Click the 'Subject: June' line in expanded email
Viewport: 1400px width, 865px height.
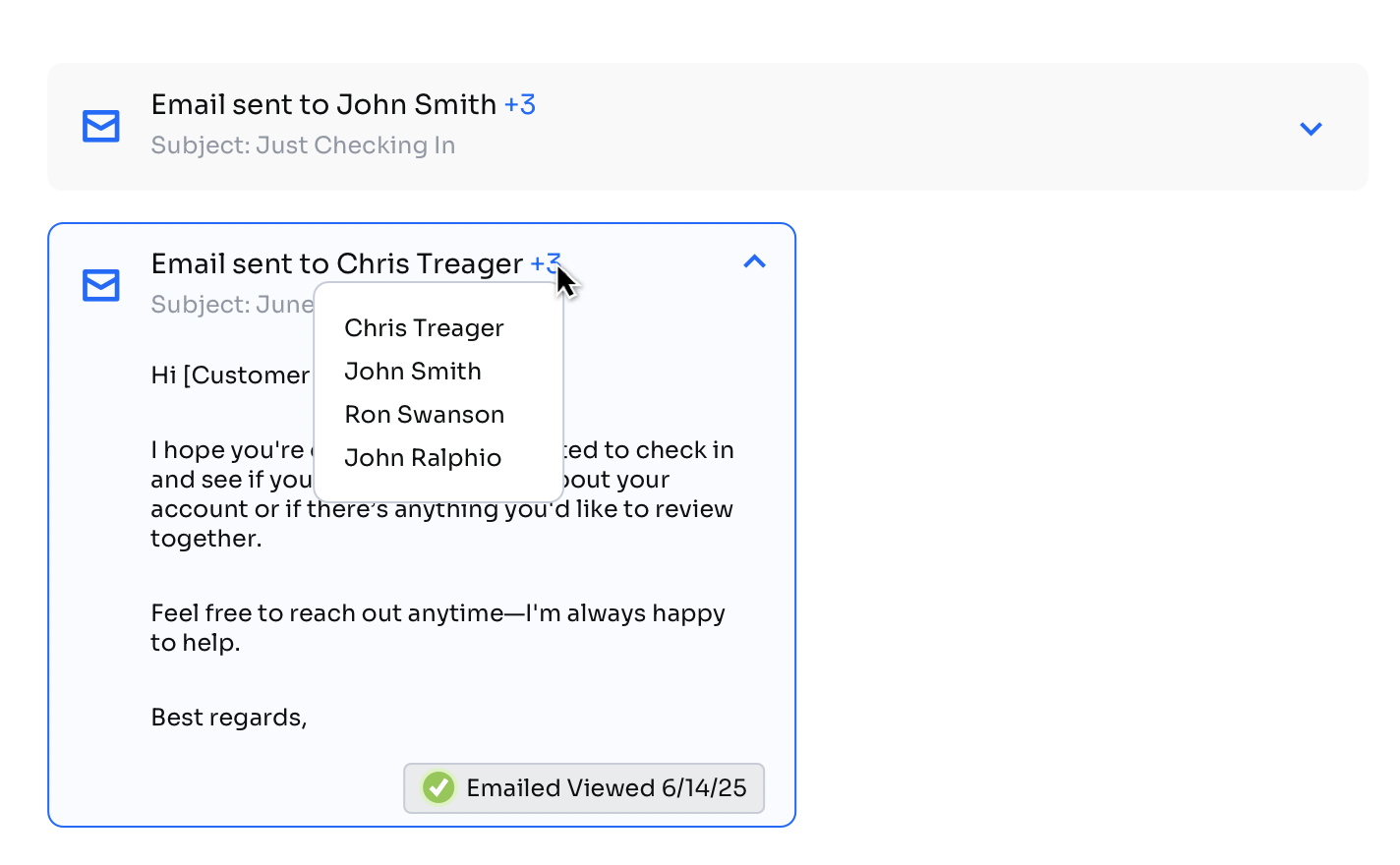231,305
